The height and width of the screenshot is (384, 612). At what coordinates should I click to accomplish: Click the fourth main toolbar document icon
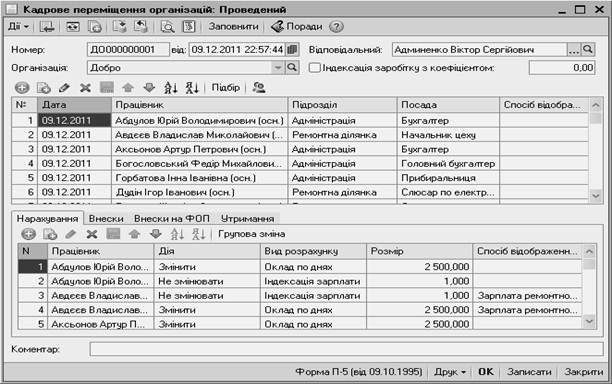pos(119,27)
